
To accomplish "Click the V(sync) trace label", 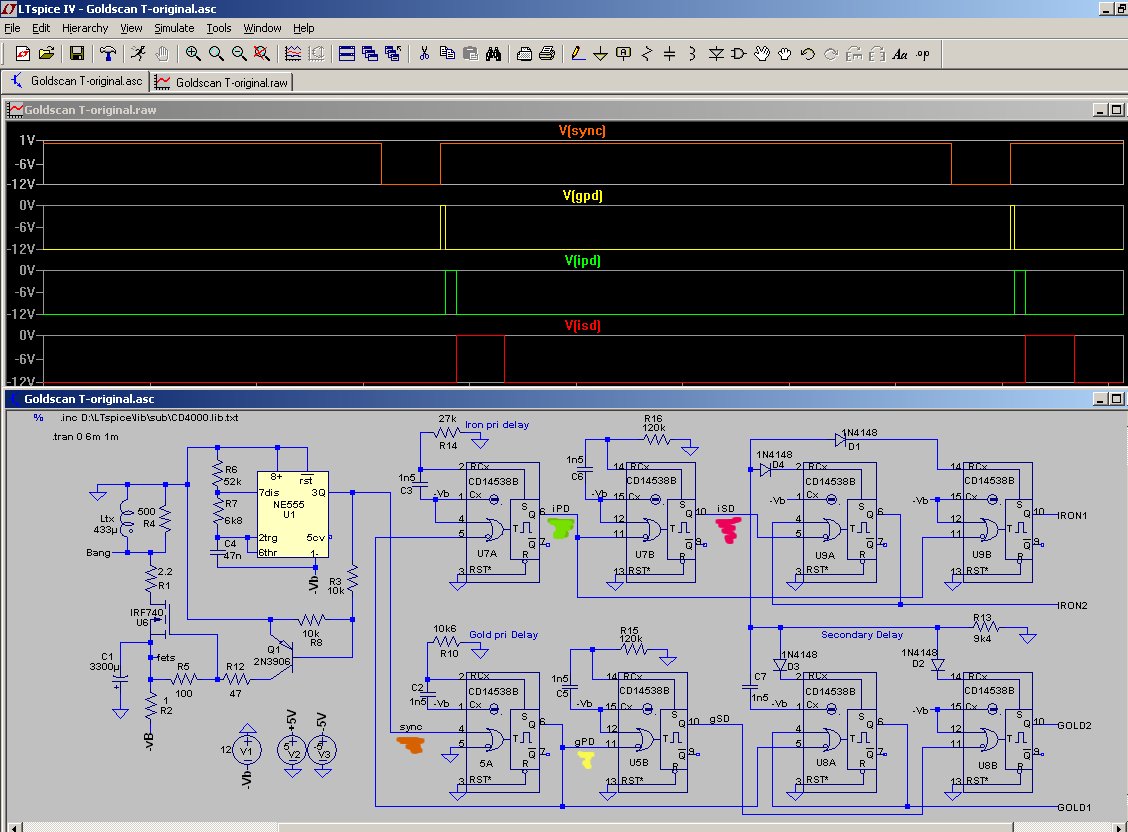I will tap(582, 131).
